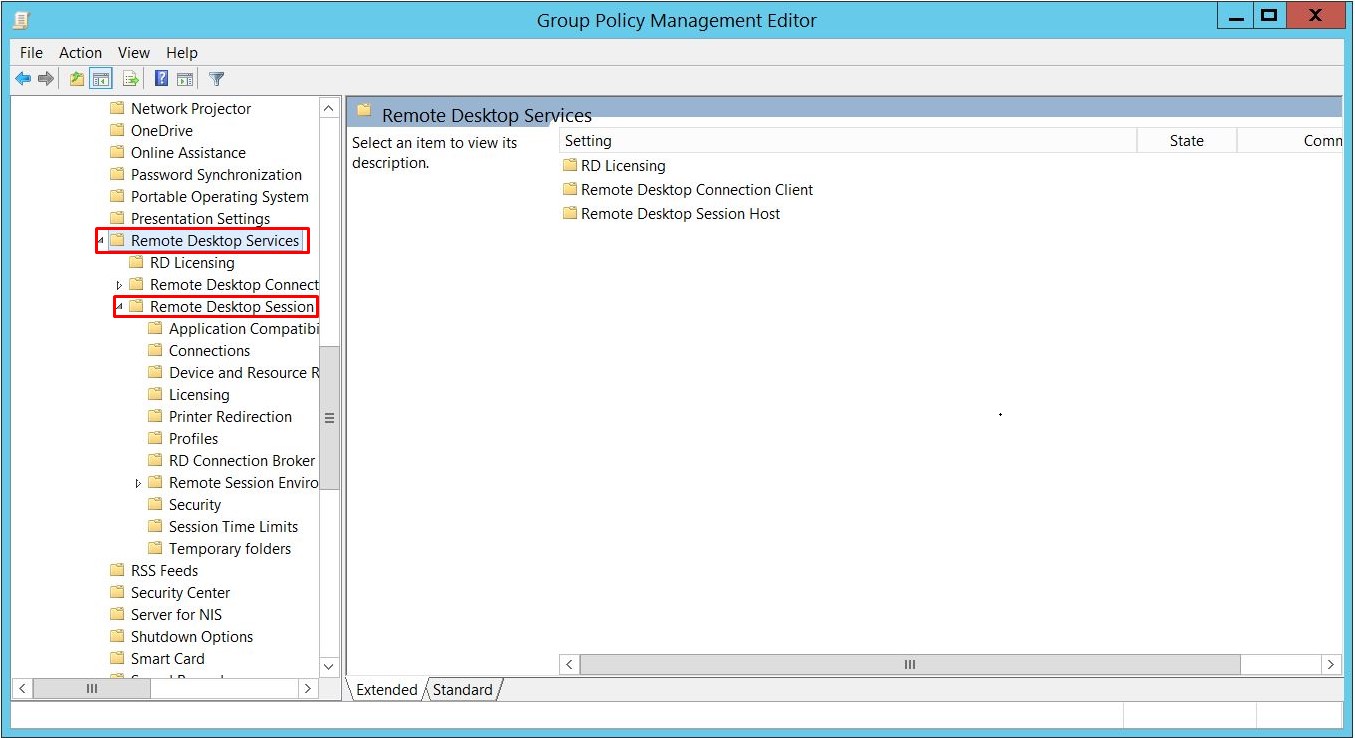Click the blue Help question mark icon
The width and height of the screenshot is (1355, 738).
pos(161,79)
